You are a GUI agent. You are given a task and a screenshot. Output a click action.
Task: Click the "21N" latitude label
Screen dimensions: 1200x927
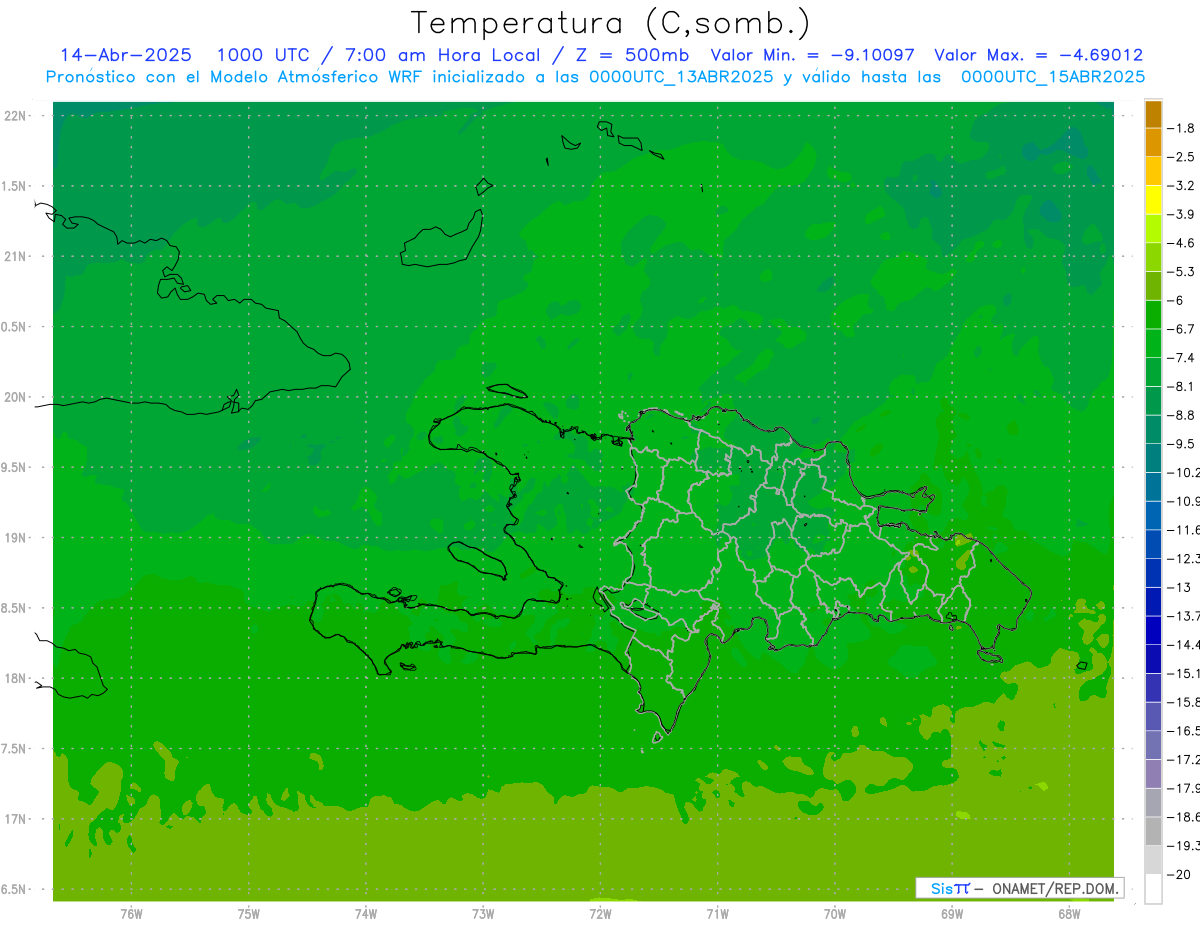point(16,256)
